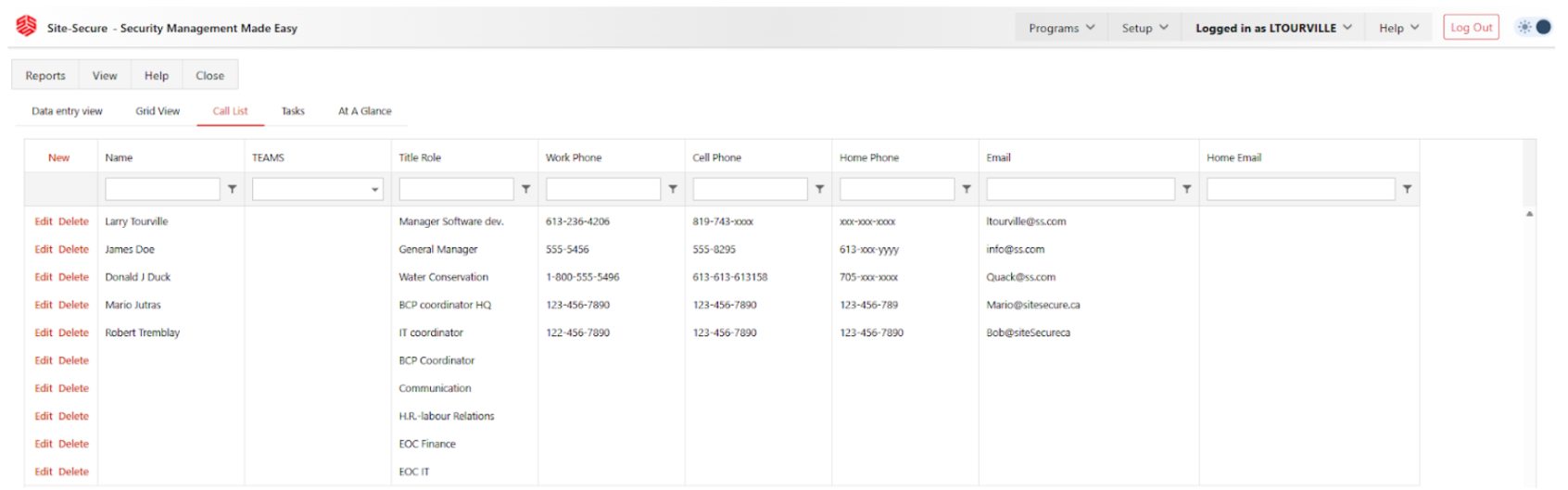Toggle the dark/light theme switch

tap(1534, 27)
